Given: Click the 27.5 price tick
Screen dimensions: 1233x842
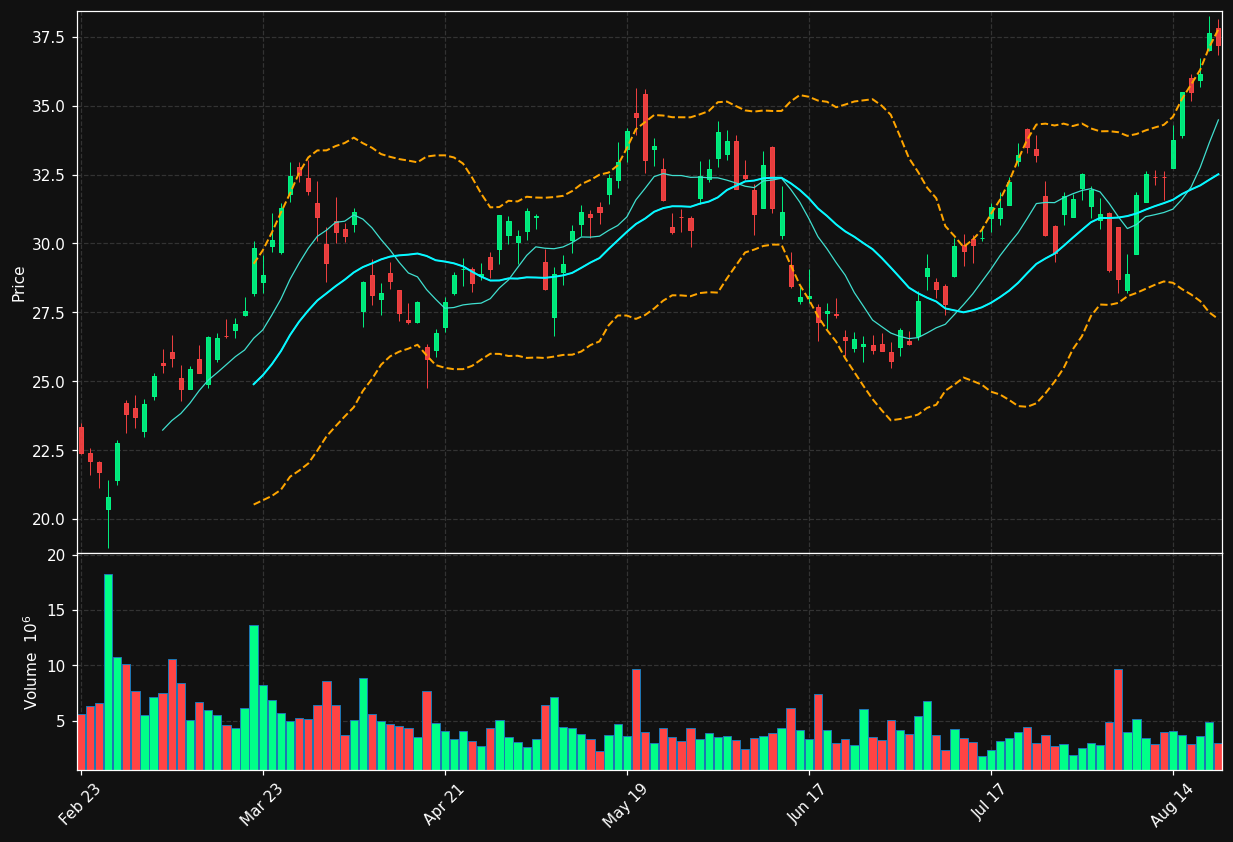Looking at the screenshot, I should coord(49,313).
